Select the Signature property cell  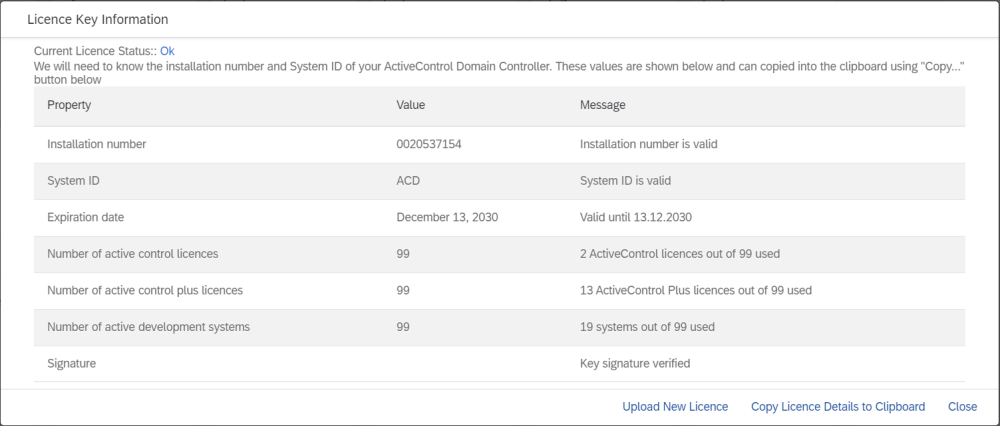tap(71, 364)
